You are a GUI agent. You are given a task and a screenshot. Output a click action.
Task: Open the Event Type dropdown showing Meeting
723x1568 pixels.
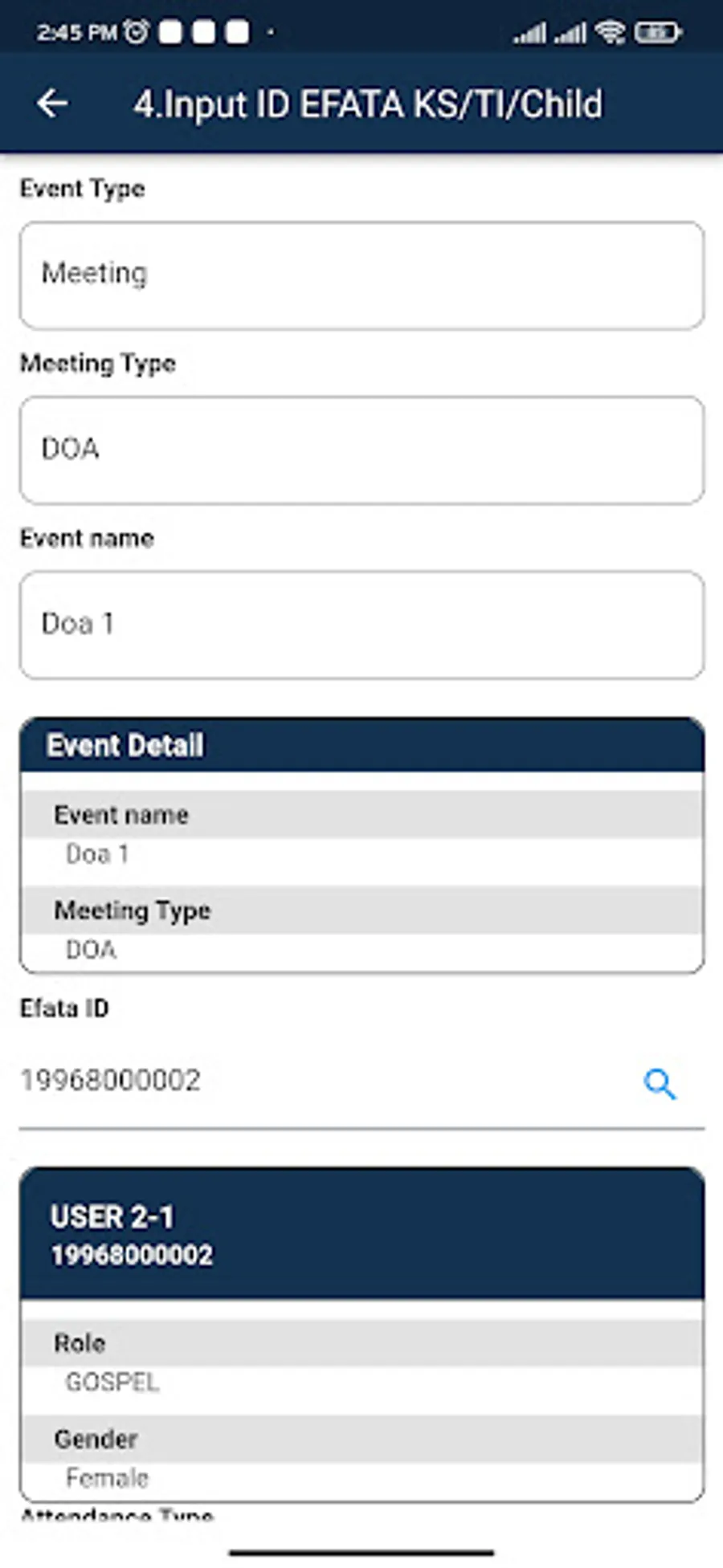[361, 275]
